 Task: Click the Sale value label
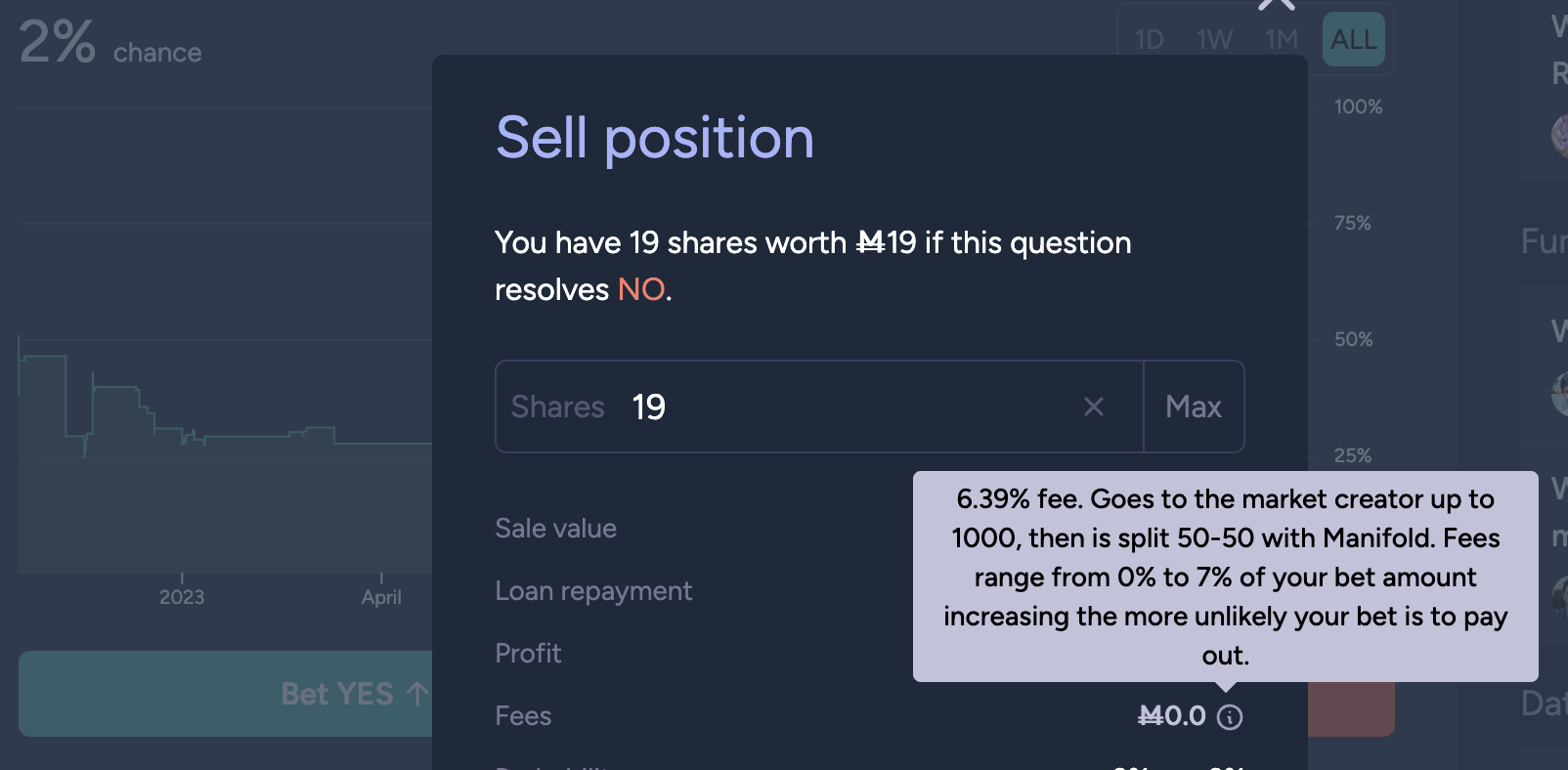(x=555, y=529)
